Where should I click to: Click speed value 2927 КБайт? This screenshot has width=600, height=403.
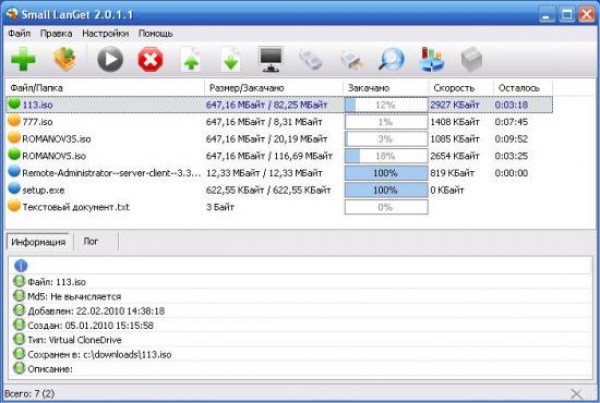click(455, 105)
